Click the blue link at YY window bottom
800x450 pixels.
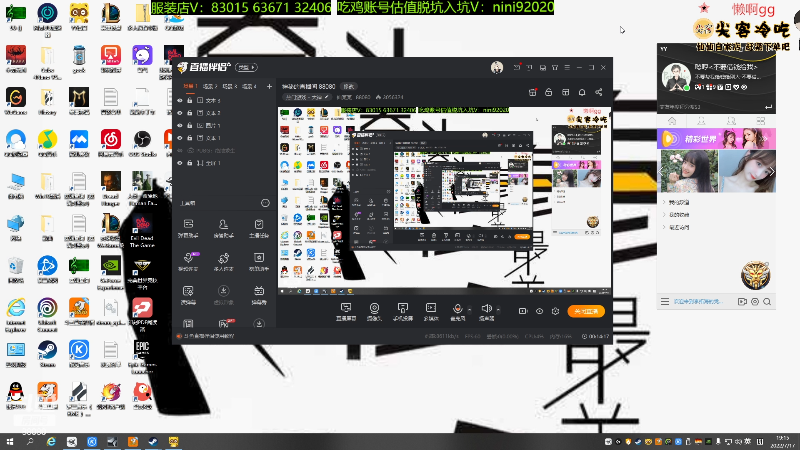pyautogui.click(x=697, y=302)
